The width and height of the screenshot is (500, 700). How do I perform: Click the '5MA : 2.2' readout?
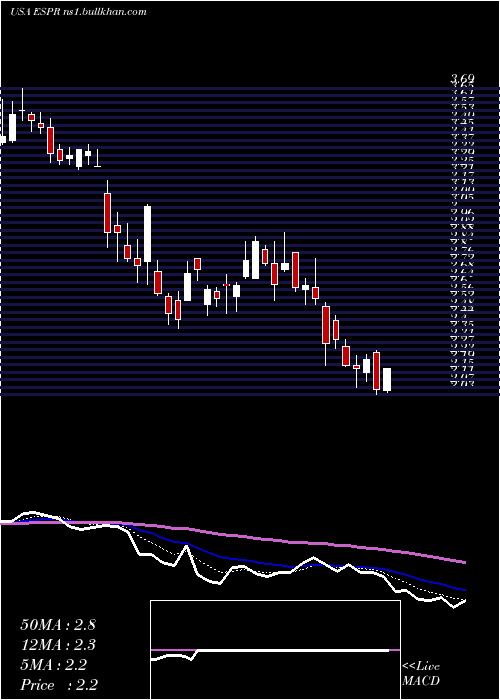pos(53,665)
